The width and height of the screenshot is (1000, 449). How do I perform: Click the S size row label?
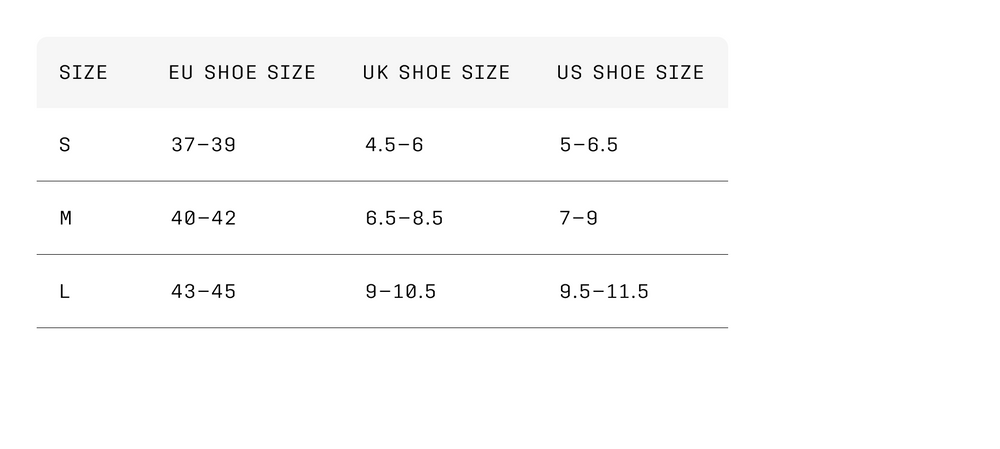65,145
